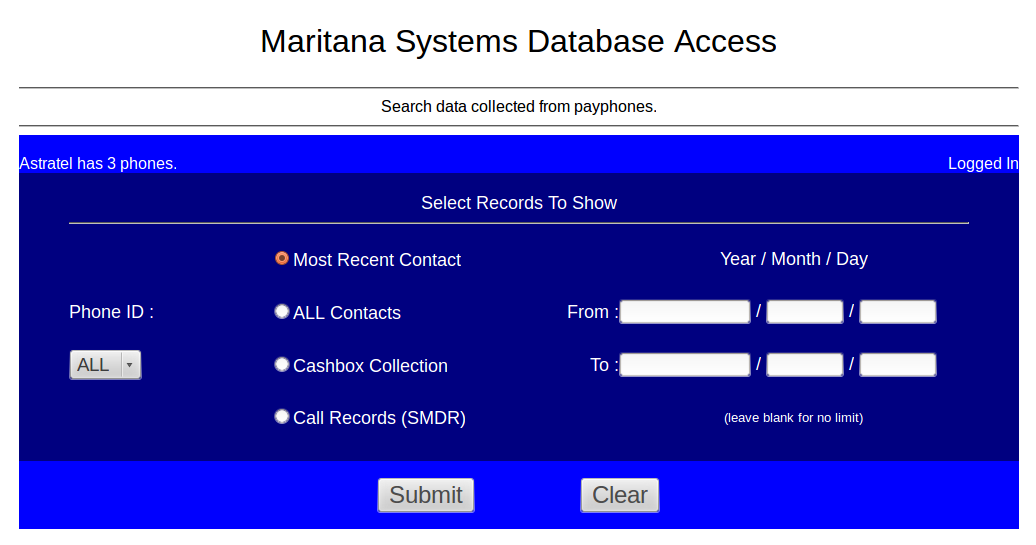Select the Most Recent Contact radio button
The width and height of the screenshot is (1036, 545).
coord(282,258)
